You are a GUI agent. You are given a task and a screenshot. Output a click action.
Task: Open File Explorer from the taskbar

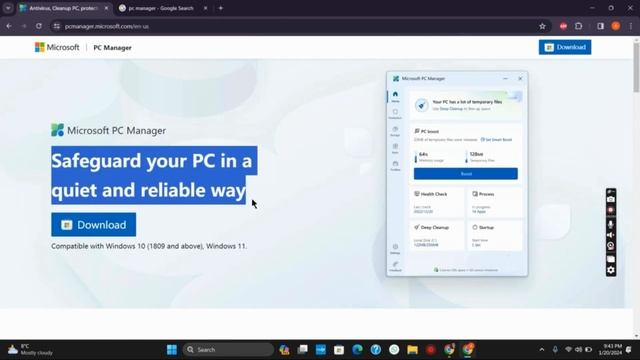413,349
